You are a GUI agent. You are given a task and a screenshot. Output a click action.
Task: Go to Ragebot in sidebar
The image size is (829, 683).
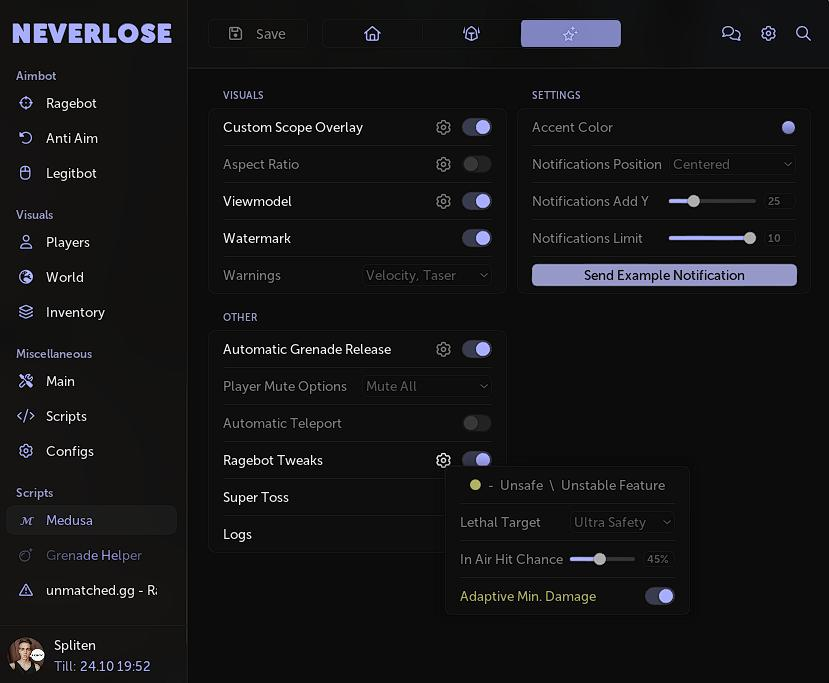click(71, 104)
